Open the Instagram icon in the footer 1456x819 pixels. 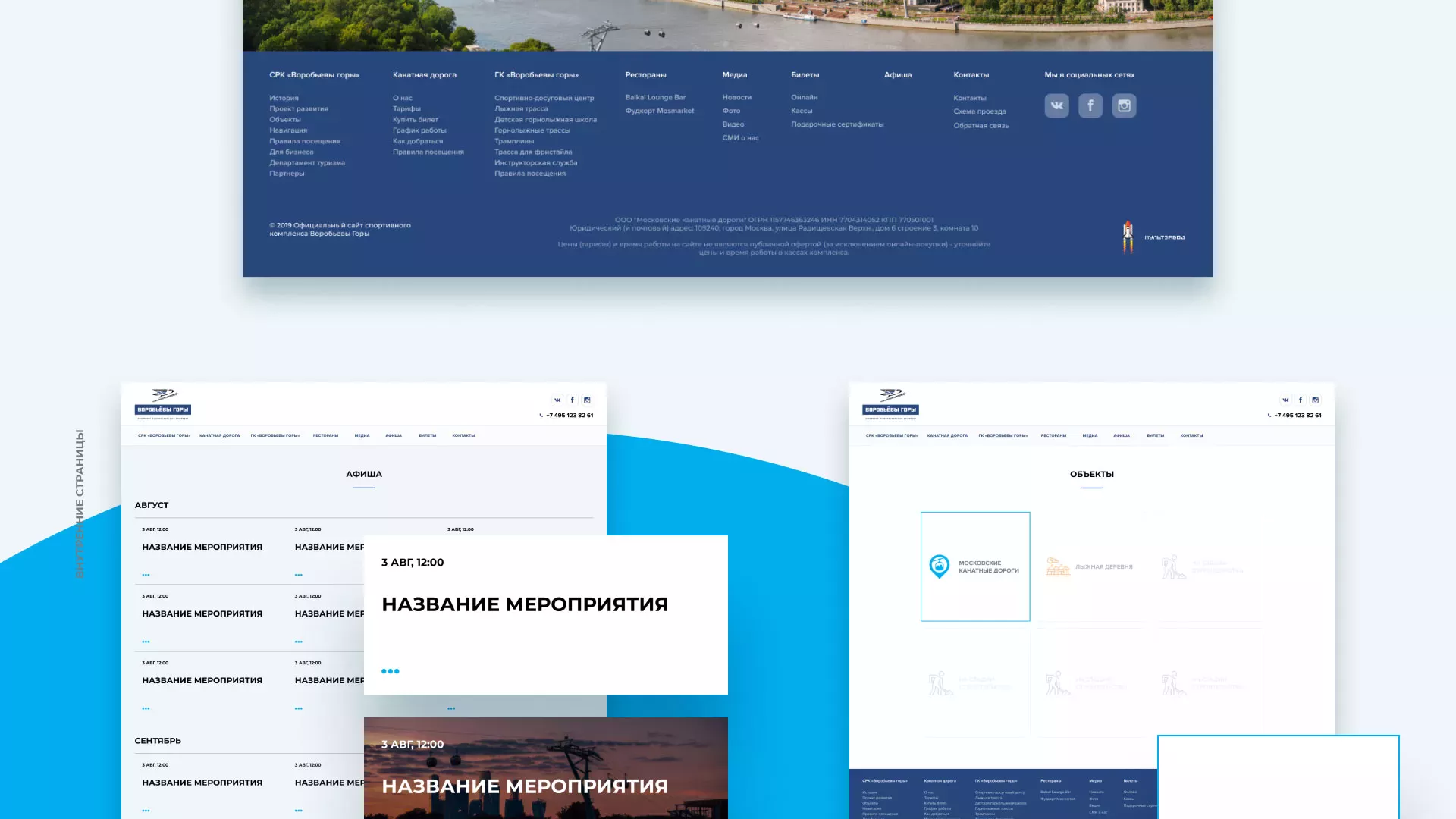[1124, 105]
